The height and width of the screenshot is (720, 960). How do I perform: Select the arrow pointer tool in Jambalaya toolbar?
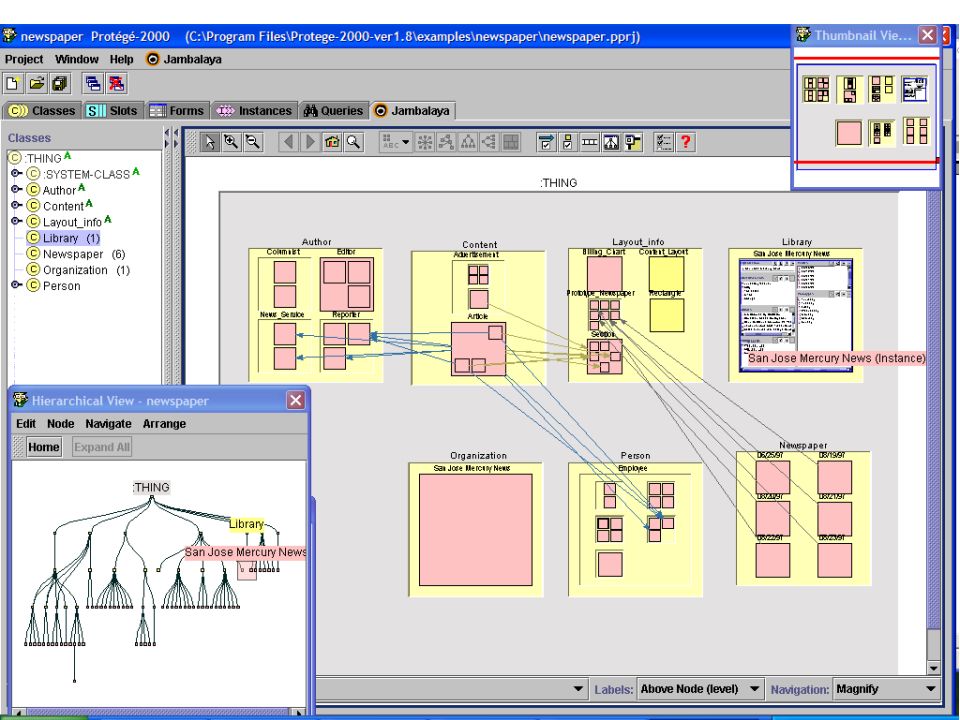point(209,143)
